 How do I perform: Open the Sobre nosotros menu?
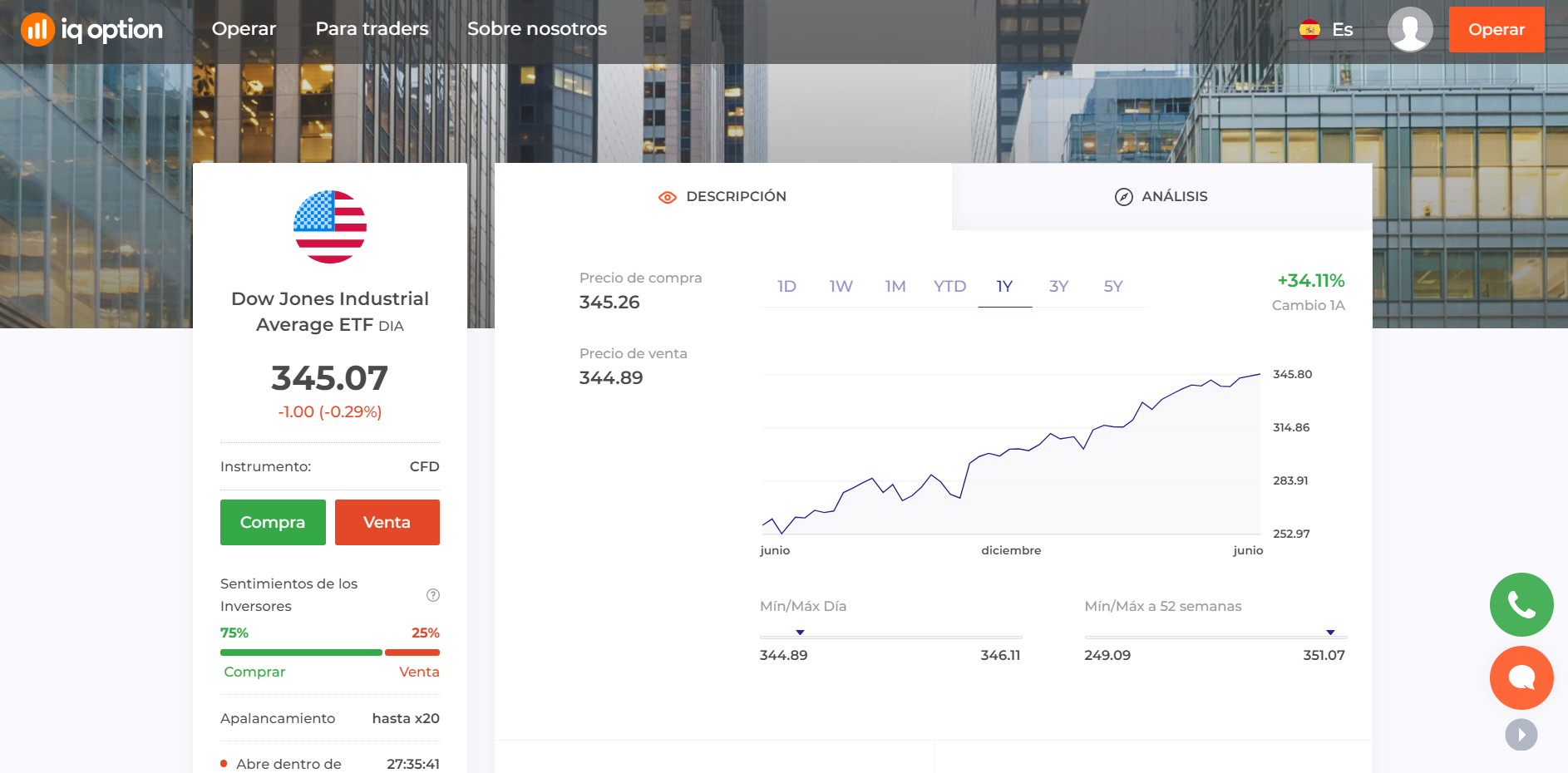[x=537, y=29]
